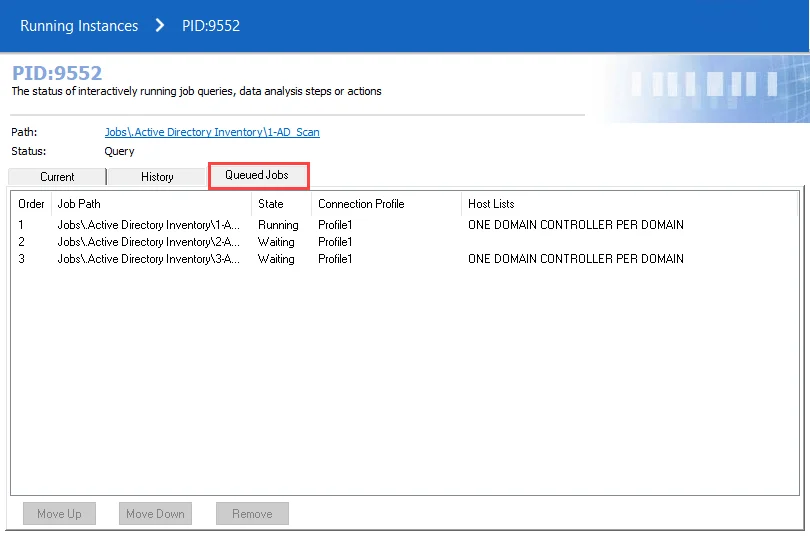Viewport: 810px width, 538px height.
Task: Click the Host Lists column header
Action: [629, 204]
